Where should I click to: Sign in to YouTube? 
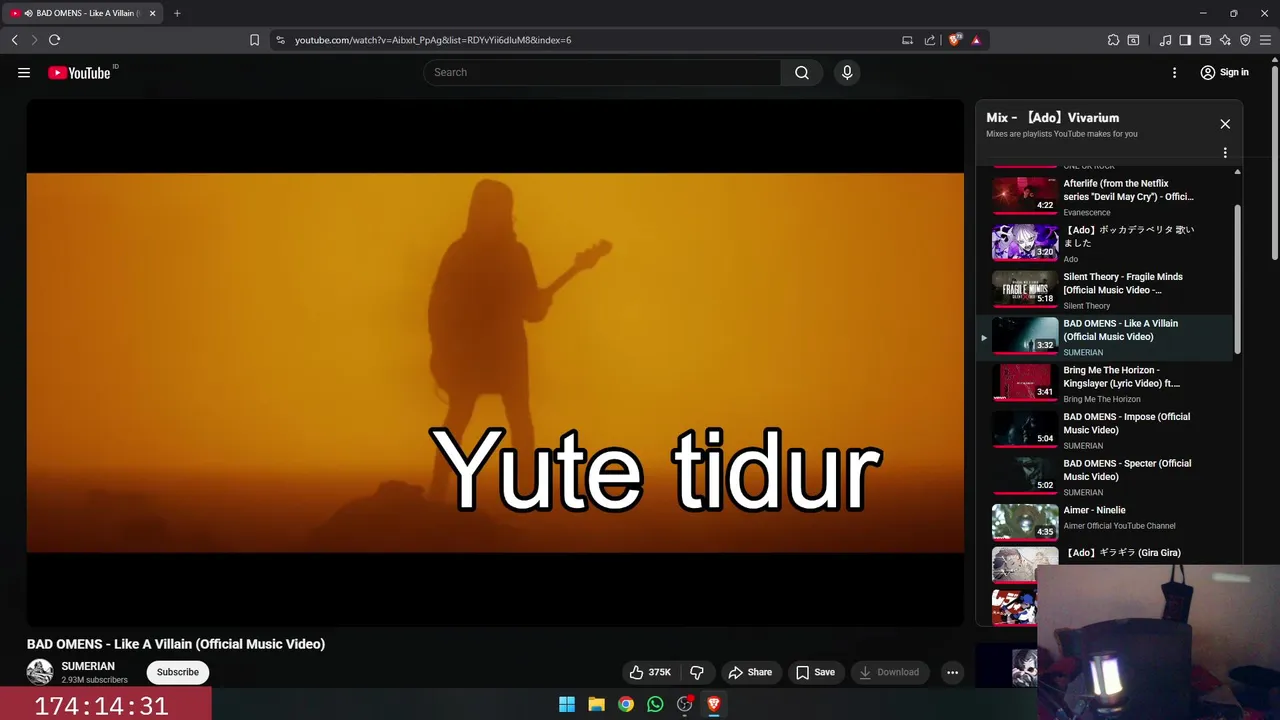point(1225,72)
